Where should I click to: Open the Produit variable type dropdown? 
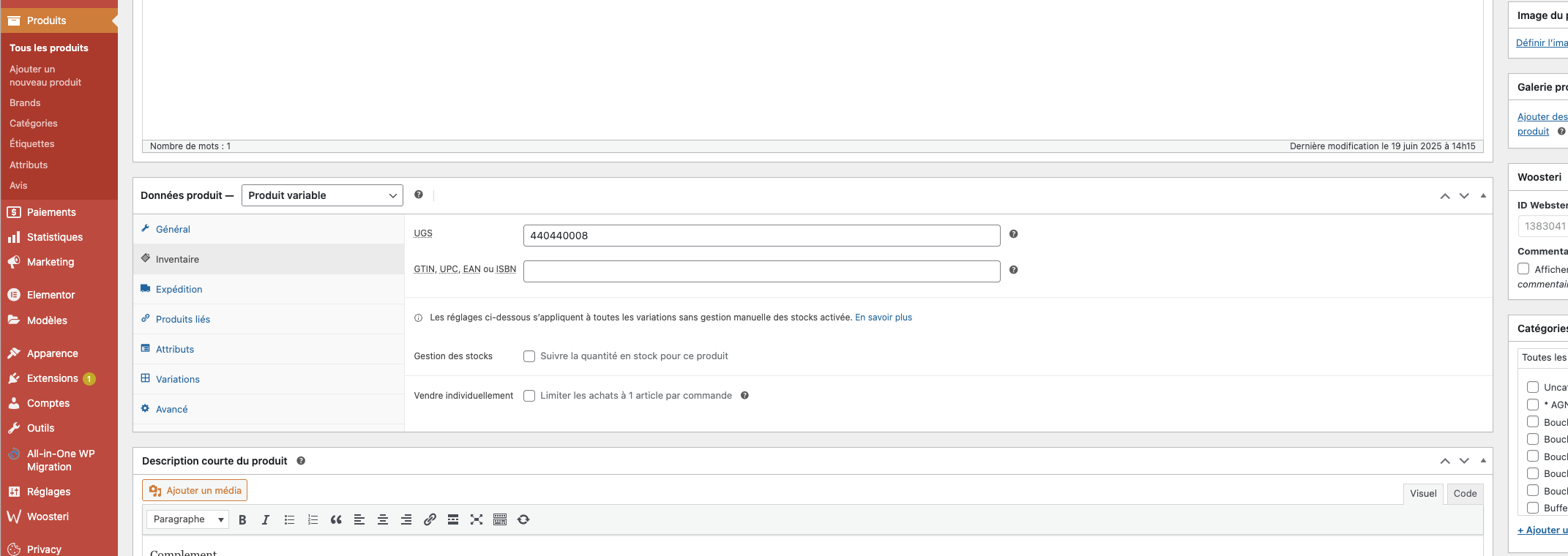pyautogui.click(x=322, y=195)
